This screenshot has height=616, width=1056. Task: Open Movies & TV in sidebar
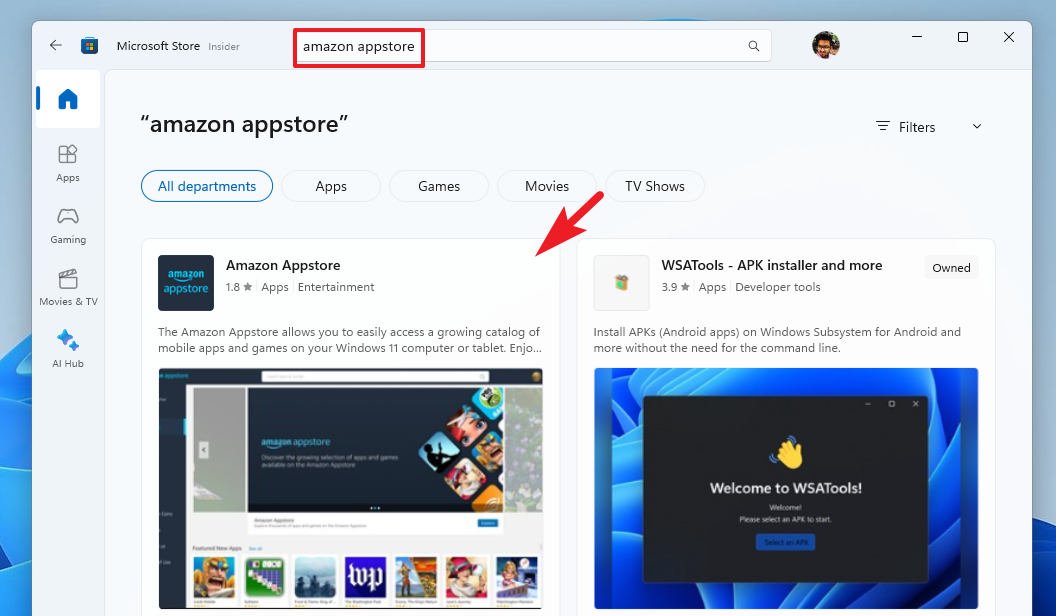coord(68,287)
